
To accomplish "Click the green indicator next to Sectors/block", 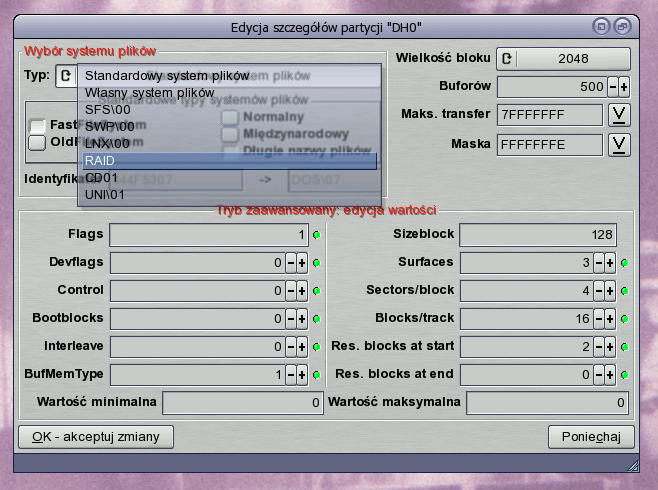I will coord(625,291).
